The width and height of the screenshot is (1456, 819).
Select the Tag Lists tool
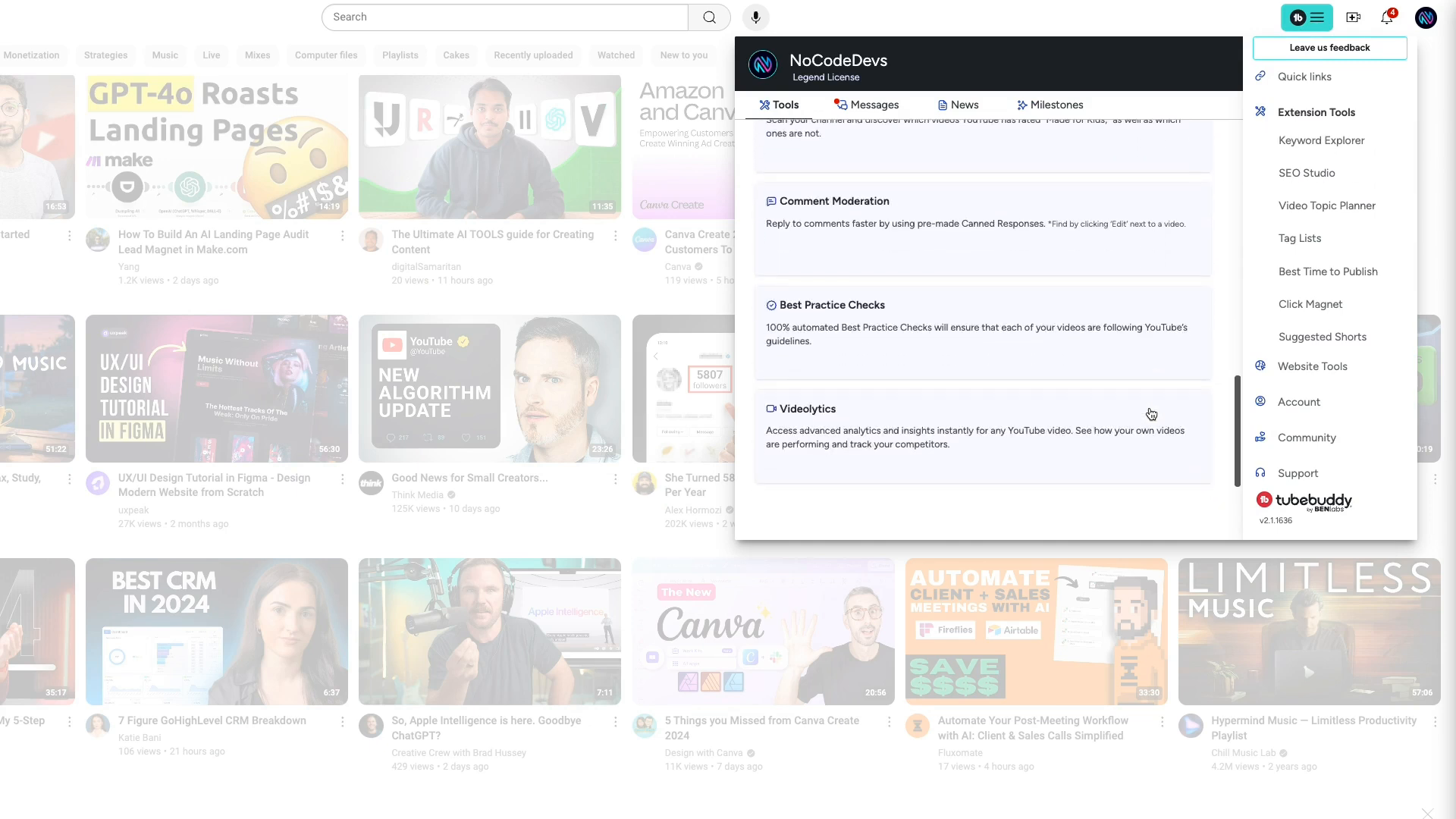click(x=1299, y=238)
